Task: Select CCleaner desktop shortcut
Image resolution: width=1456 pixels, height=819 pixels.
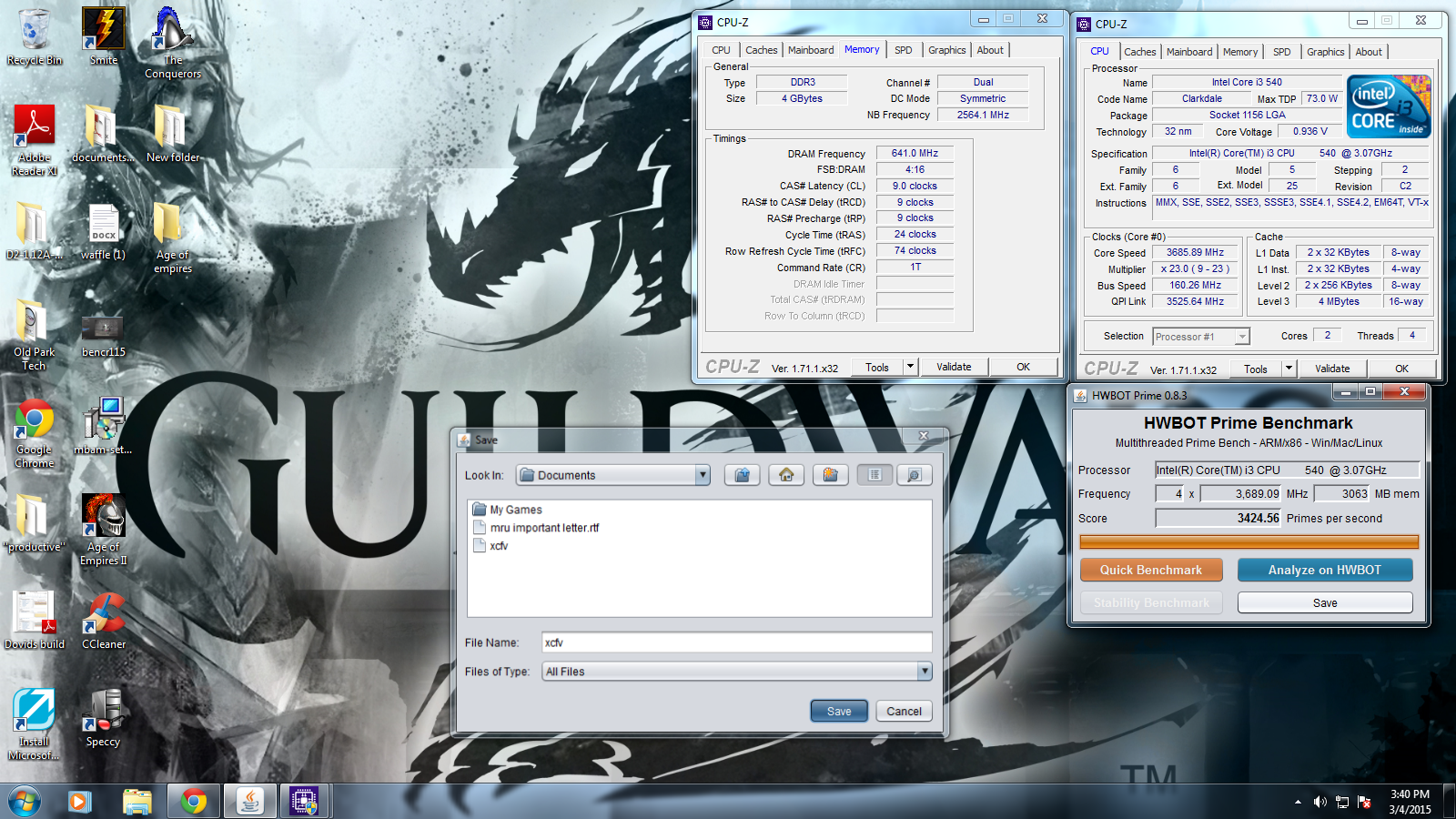Action: point(104,621)
